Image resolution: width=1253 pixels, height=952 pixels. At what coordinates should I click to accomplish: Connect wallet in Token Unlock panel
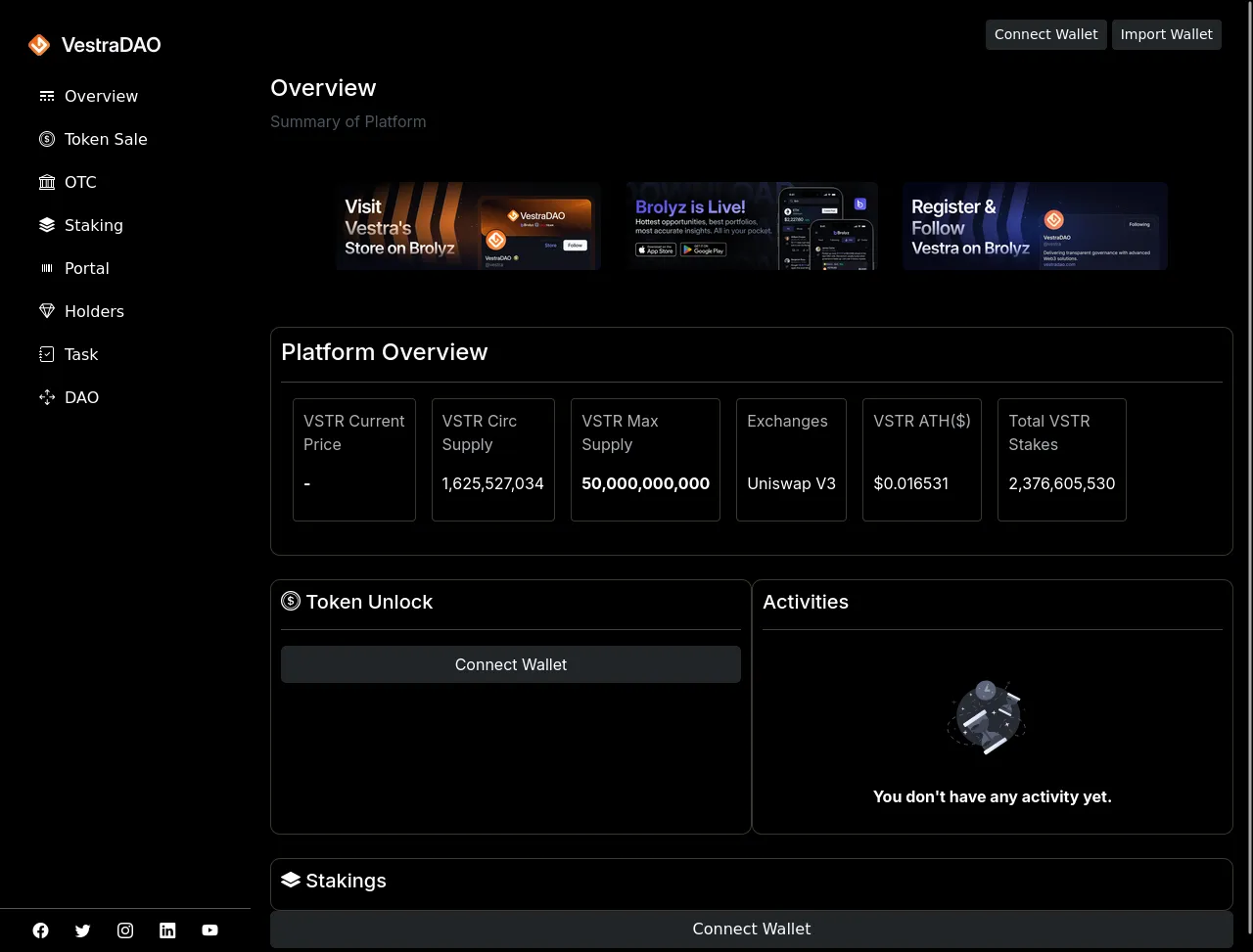tap(511, 664)
